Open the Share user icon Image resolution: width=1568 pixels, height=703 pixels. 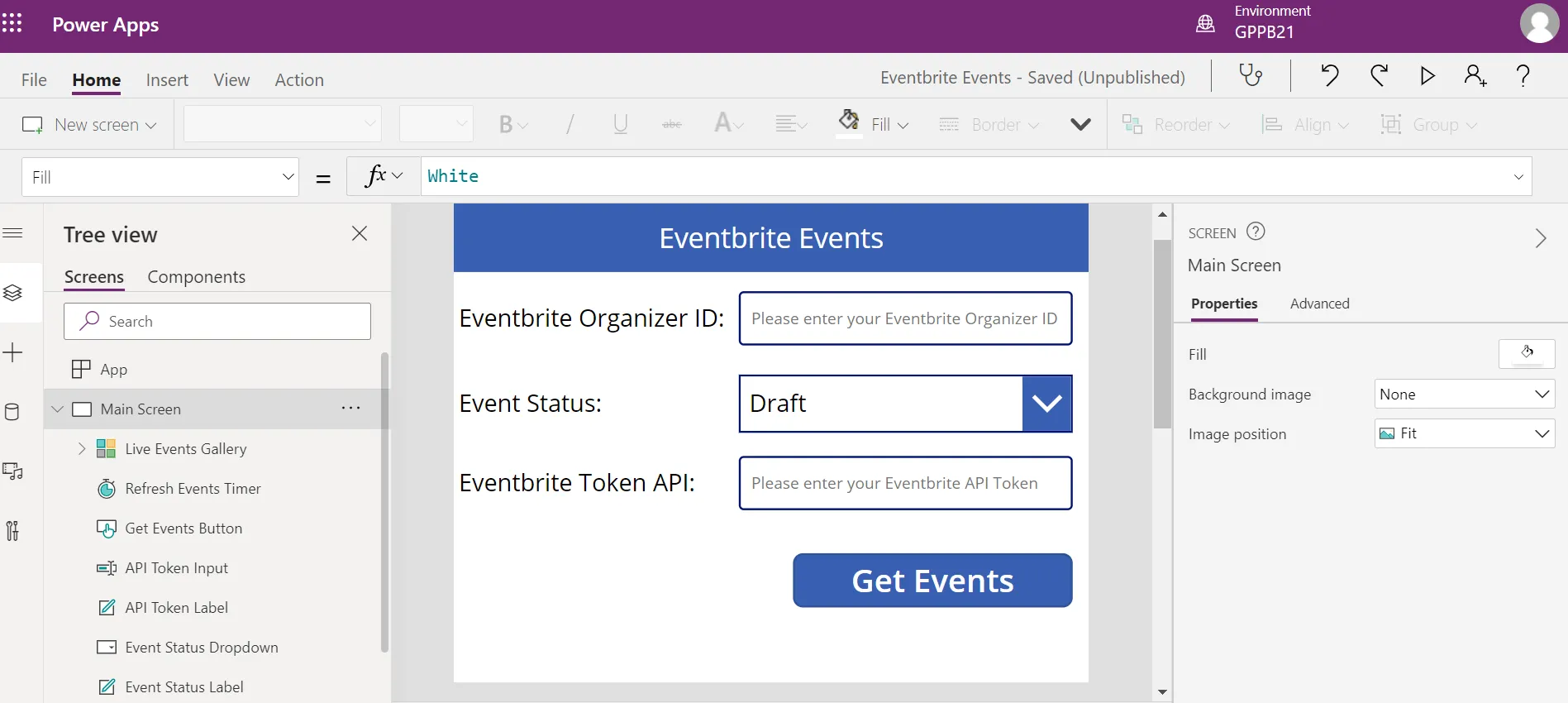click(x=1475, y=76)
